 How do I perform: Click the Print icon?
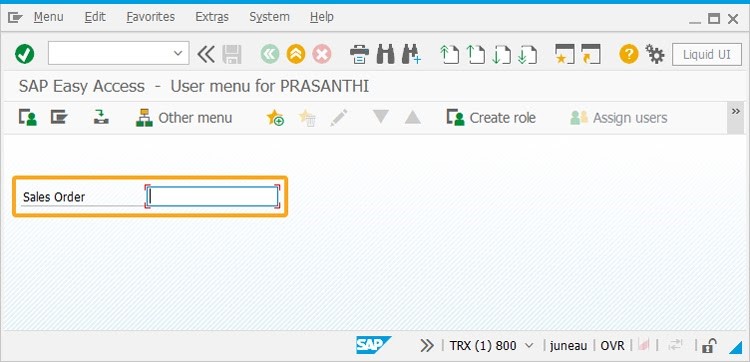coord(359,54)
